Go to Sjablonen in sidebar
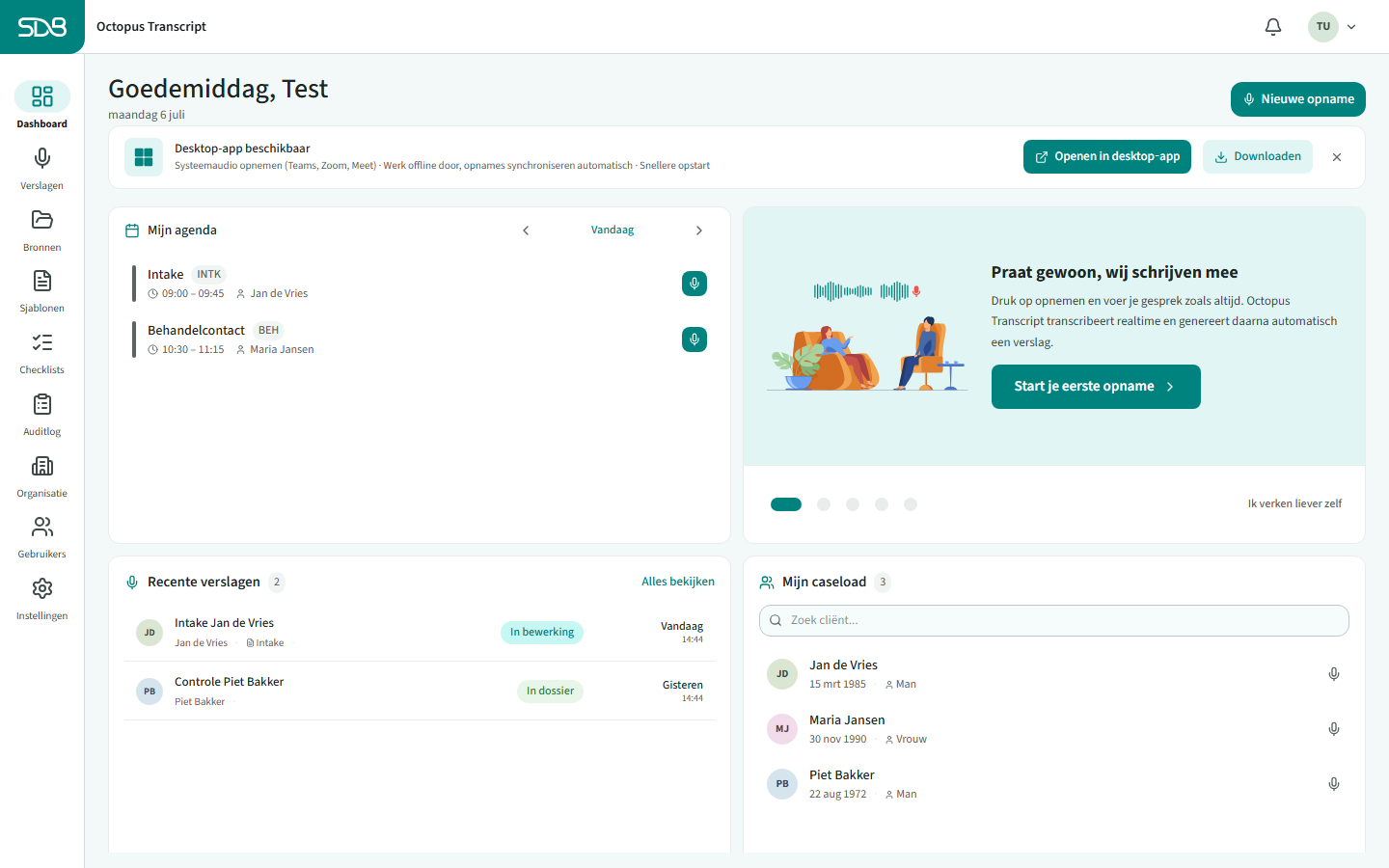Screen dimensions: 1389x868 point(41,290)
